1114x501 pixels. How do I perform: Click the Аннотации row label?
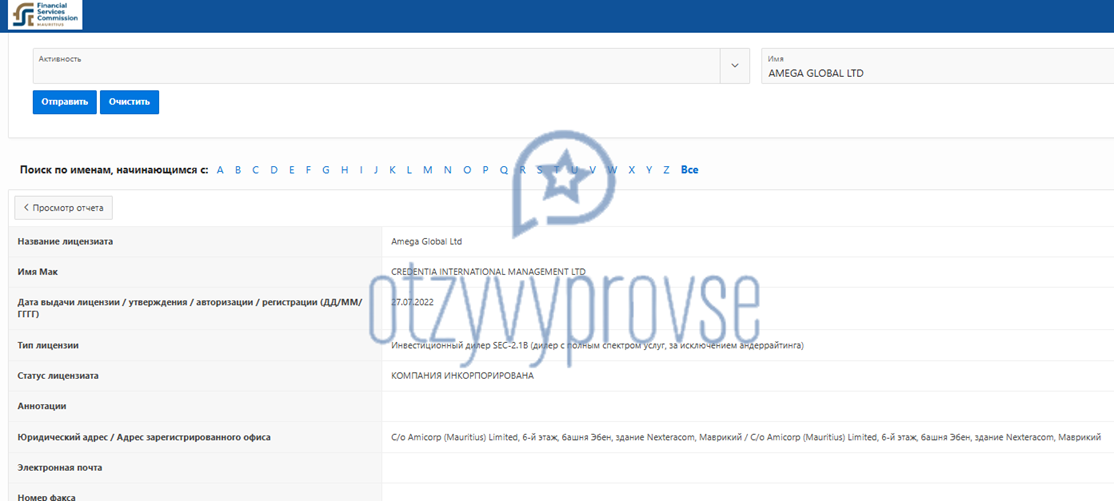(x=41, y=406)
